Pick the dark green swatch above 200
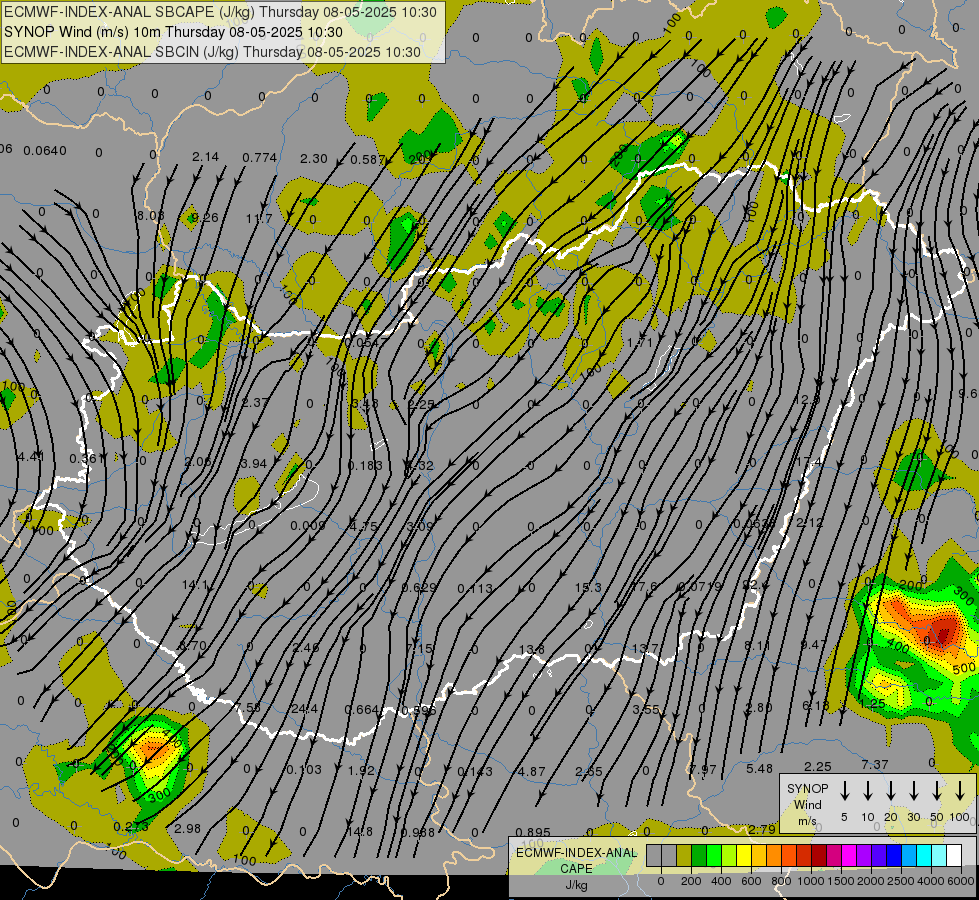The width and height of the screenshot is (979, 900). 699,856
